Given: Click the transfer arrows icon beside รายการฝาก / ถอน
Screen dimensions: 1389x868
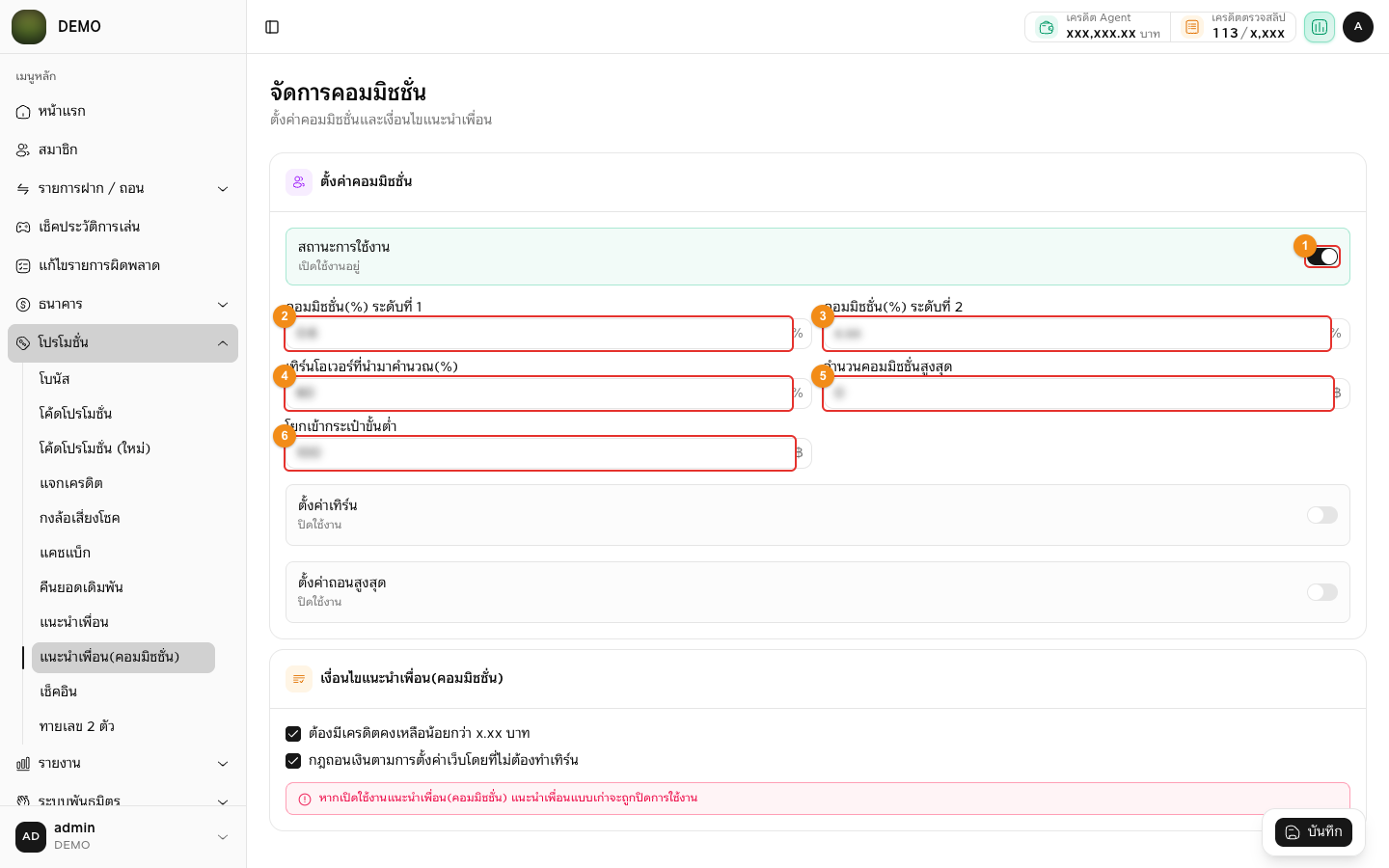Looking at the screenshot, I should tap(23, 189).
